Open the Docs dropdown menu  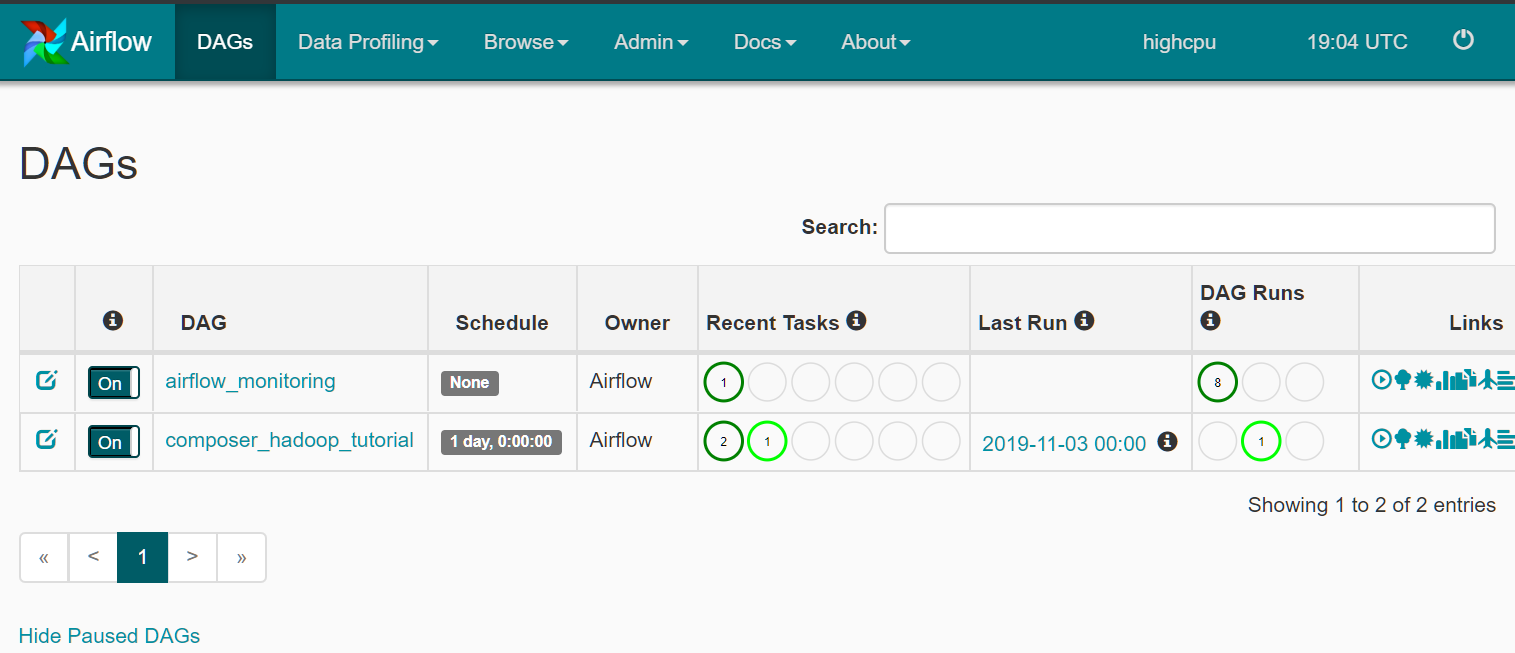(765, 42)
